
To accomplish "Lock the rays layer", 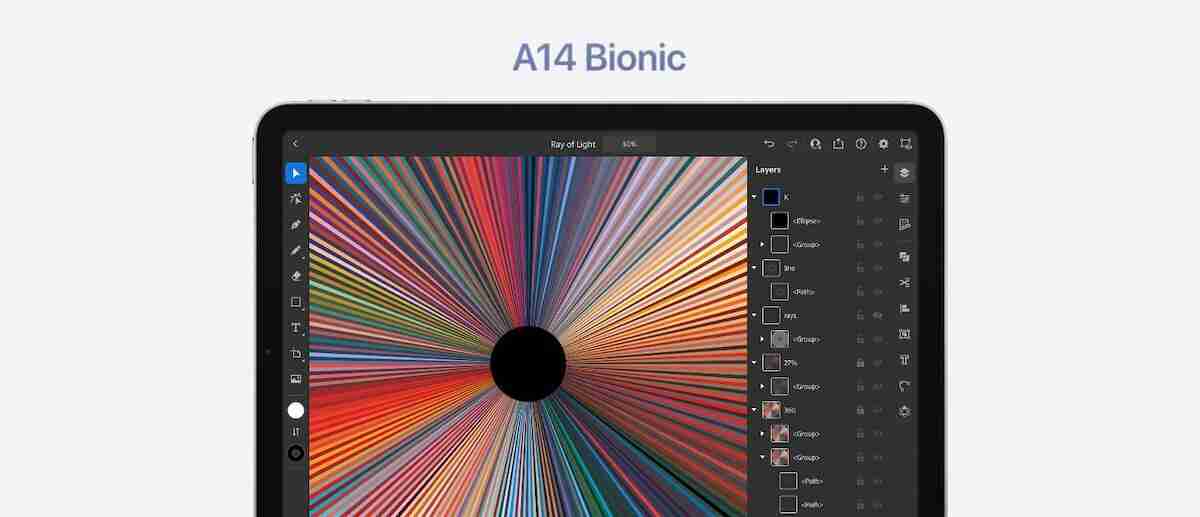I will (x=860, y=315).
